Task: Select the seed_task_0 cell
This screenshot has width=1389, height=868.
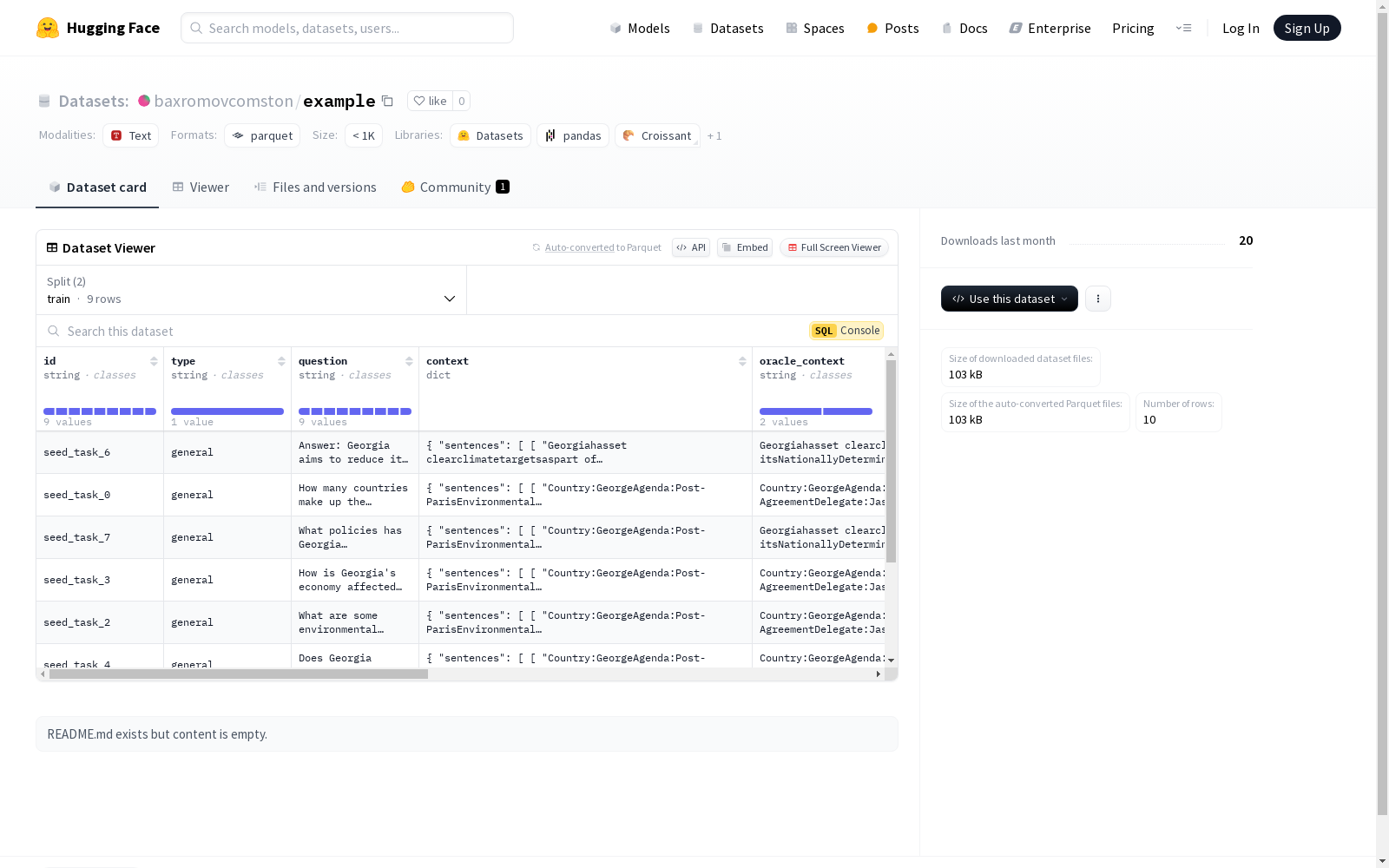Action: [100, 495]
